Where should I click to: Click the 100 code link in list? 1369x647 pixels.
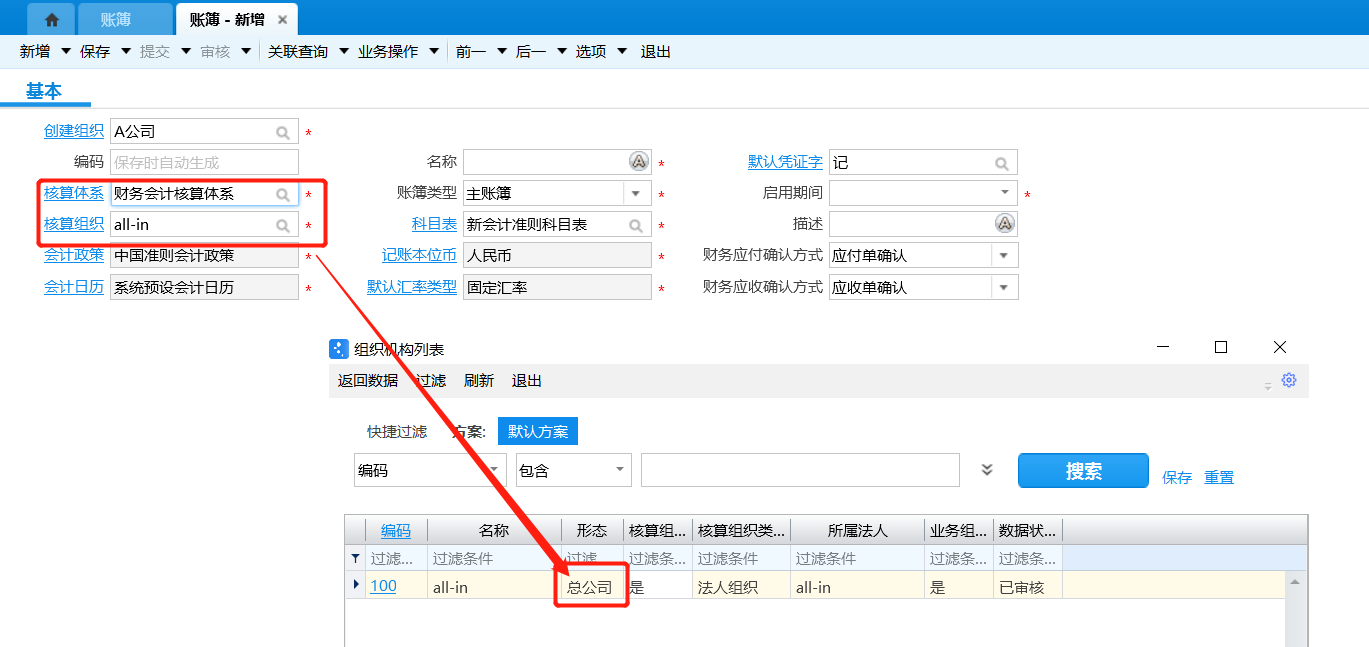click(383, 586)
